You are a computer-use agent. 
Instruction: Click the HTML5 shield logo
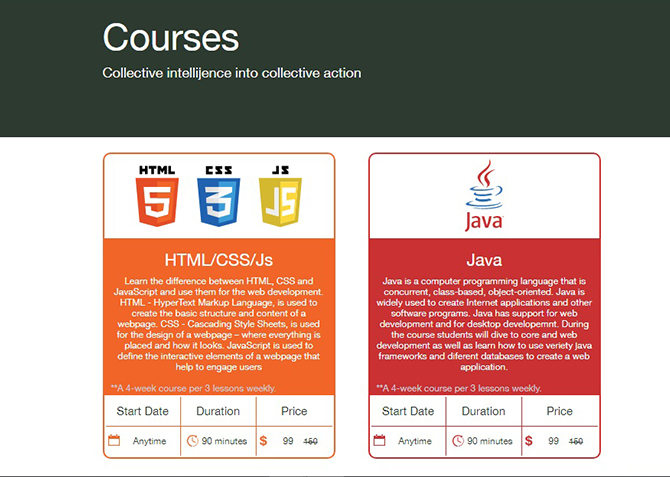[157, 196]
